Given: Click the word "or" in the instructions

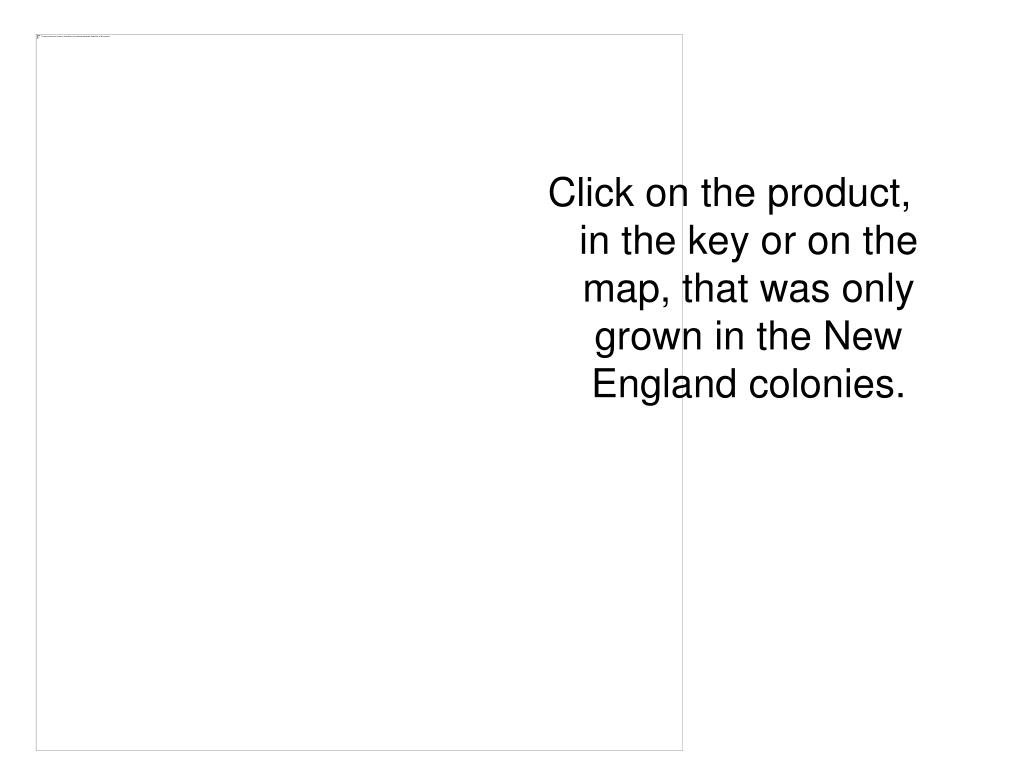Looking at the screenshot, I should (778, 243).
